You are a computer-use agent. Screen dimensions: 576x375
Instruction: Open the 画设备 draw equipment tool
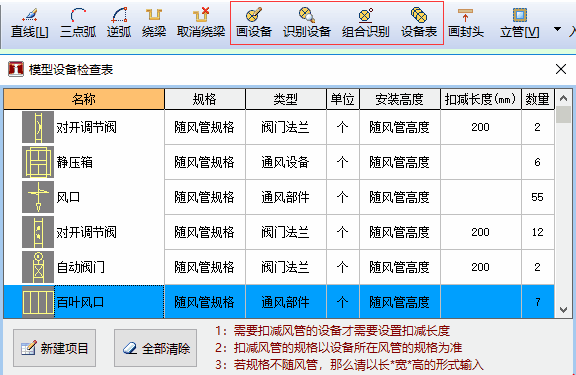tap(253, 24)
